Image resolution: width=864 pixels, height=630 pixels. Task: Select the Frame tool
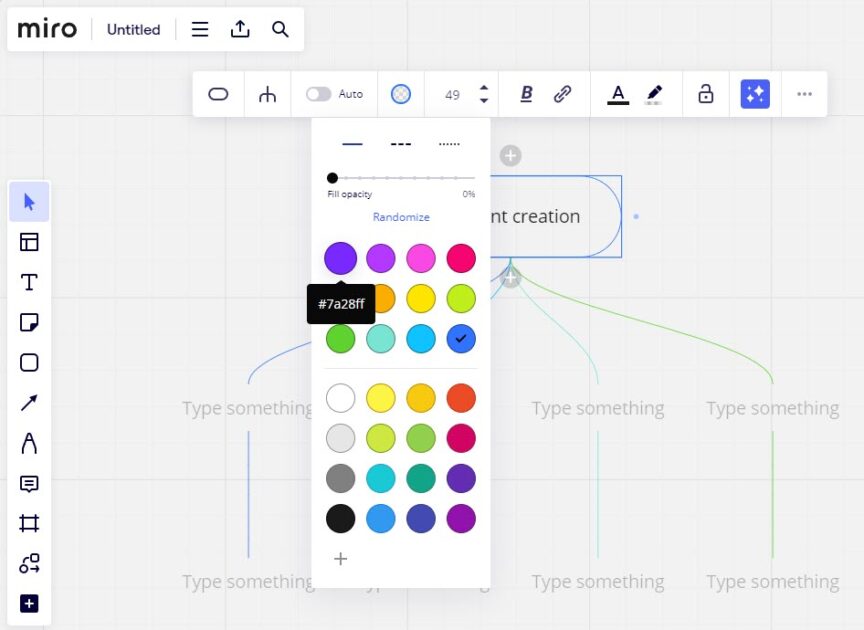tap(29, 522)
